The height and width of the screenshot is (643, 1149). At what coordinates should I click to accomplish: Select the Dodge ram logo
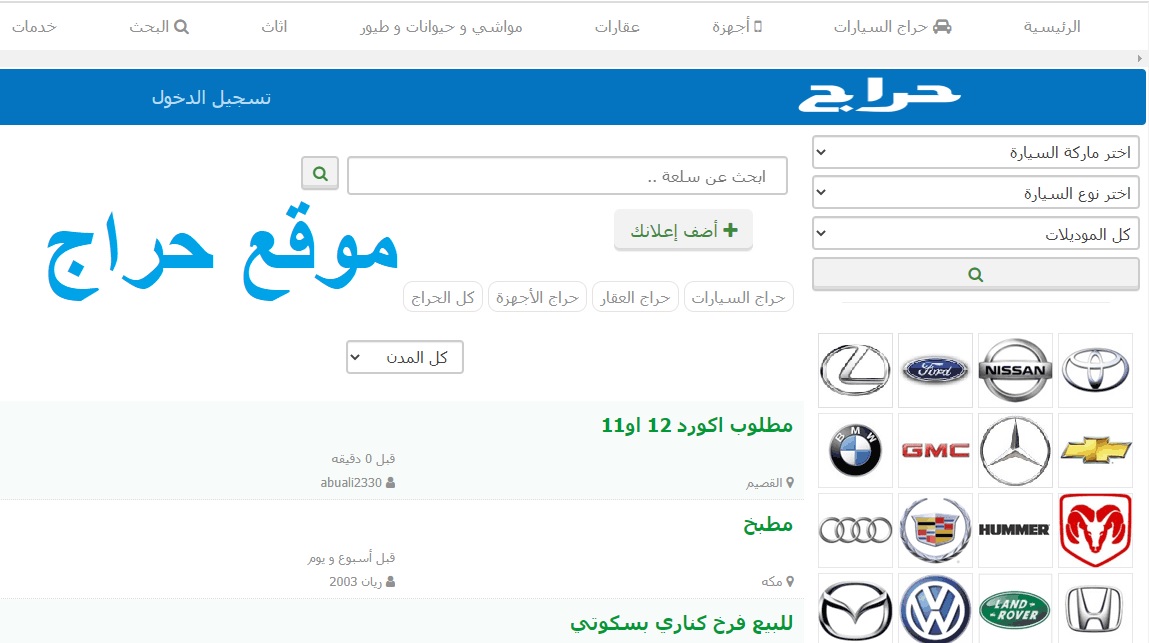(1096, 530)
